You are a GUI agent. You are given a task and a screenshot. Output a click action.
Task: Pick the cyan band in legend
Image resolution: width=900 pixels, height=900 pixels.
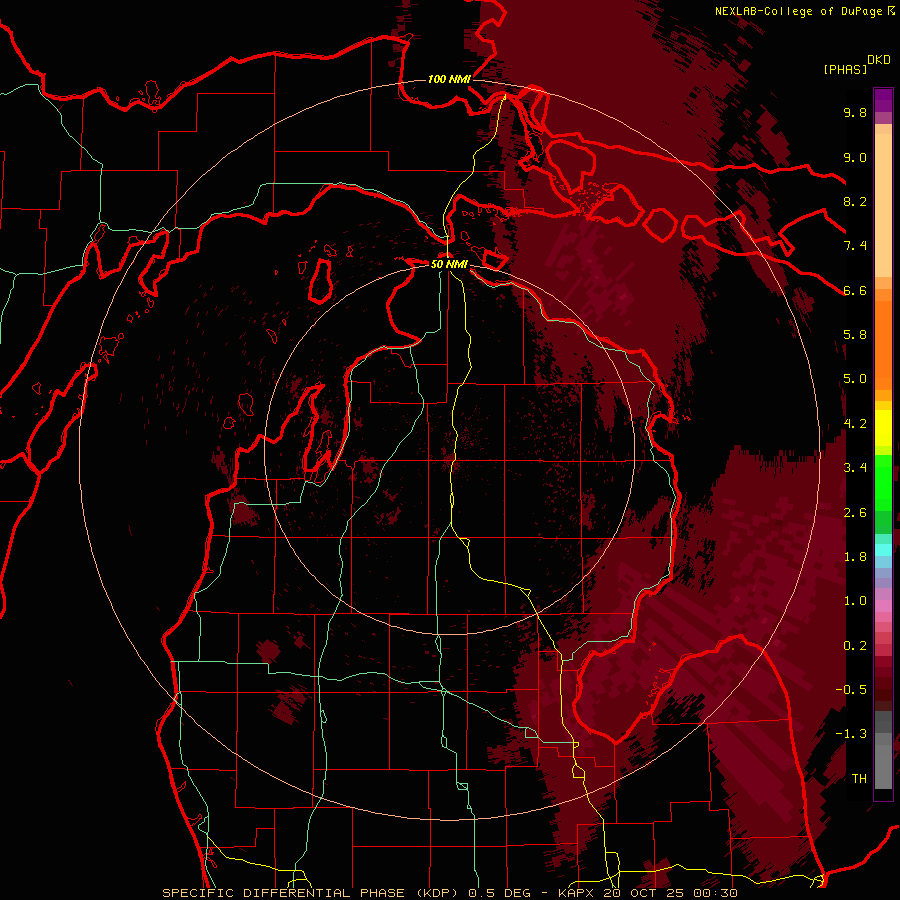click(883, 550)
